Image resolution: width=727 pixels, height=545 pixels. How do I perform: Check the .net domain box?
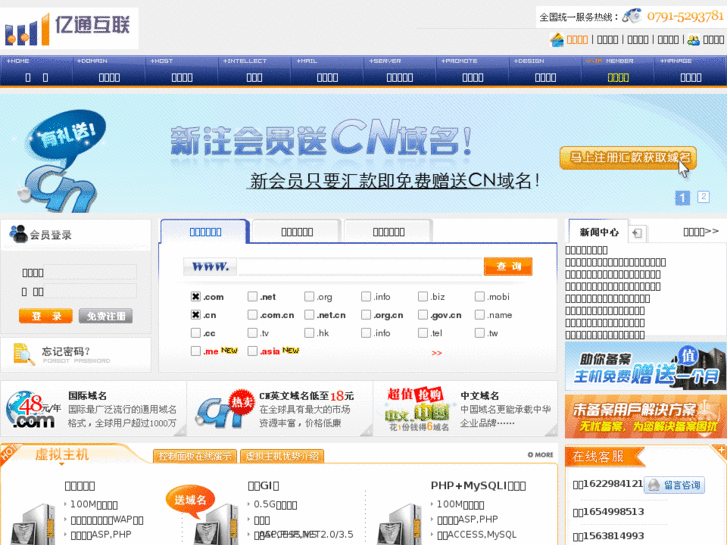(252, 296)
